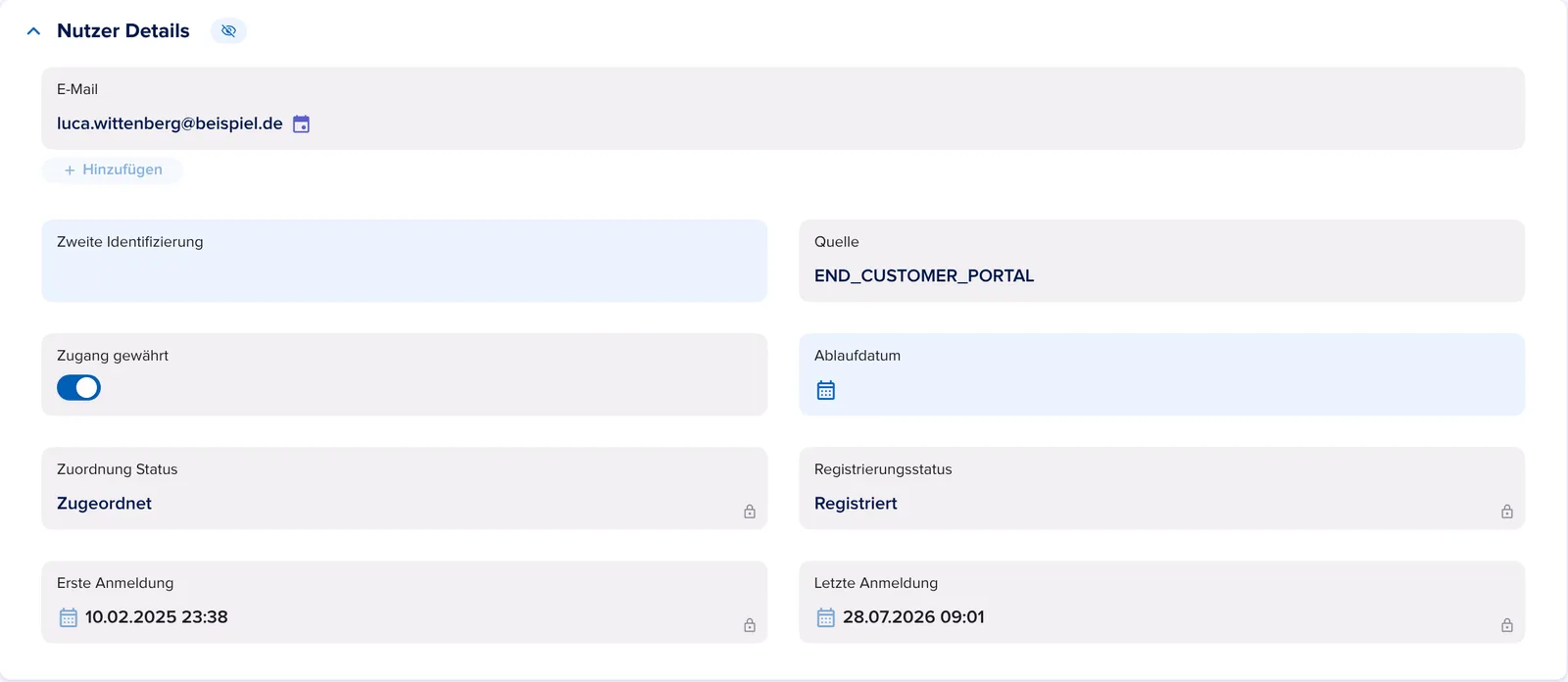Image resolution: width=1568 pixels, height=682 pixels.
Task: Click the Nutzer Details heading
Action: [x=123, y=31]
